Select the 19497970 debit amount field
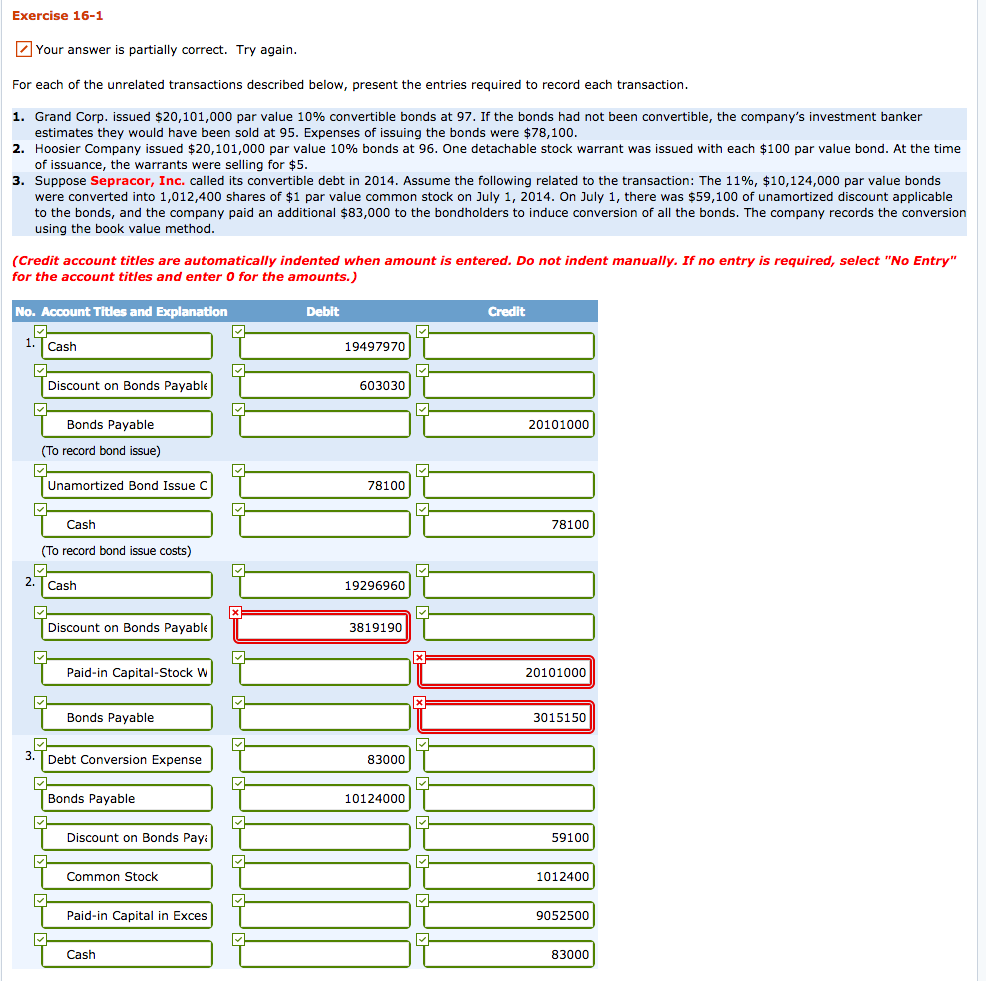The height and width of the screenshot is (981, 986). pyautogui.click(x=321, y=345)
